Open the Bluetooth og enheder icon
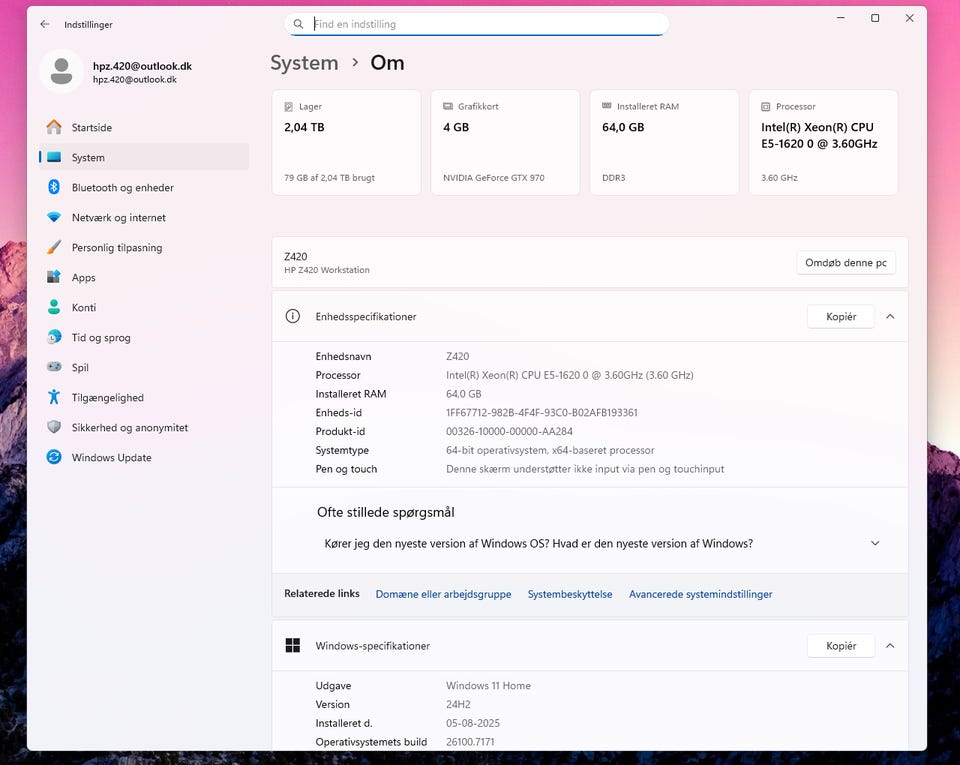The height and width of the screenshot is (765, 960). point(54,187)
